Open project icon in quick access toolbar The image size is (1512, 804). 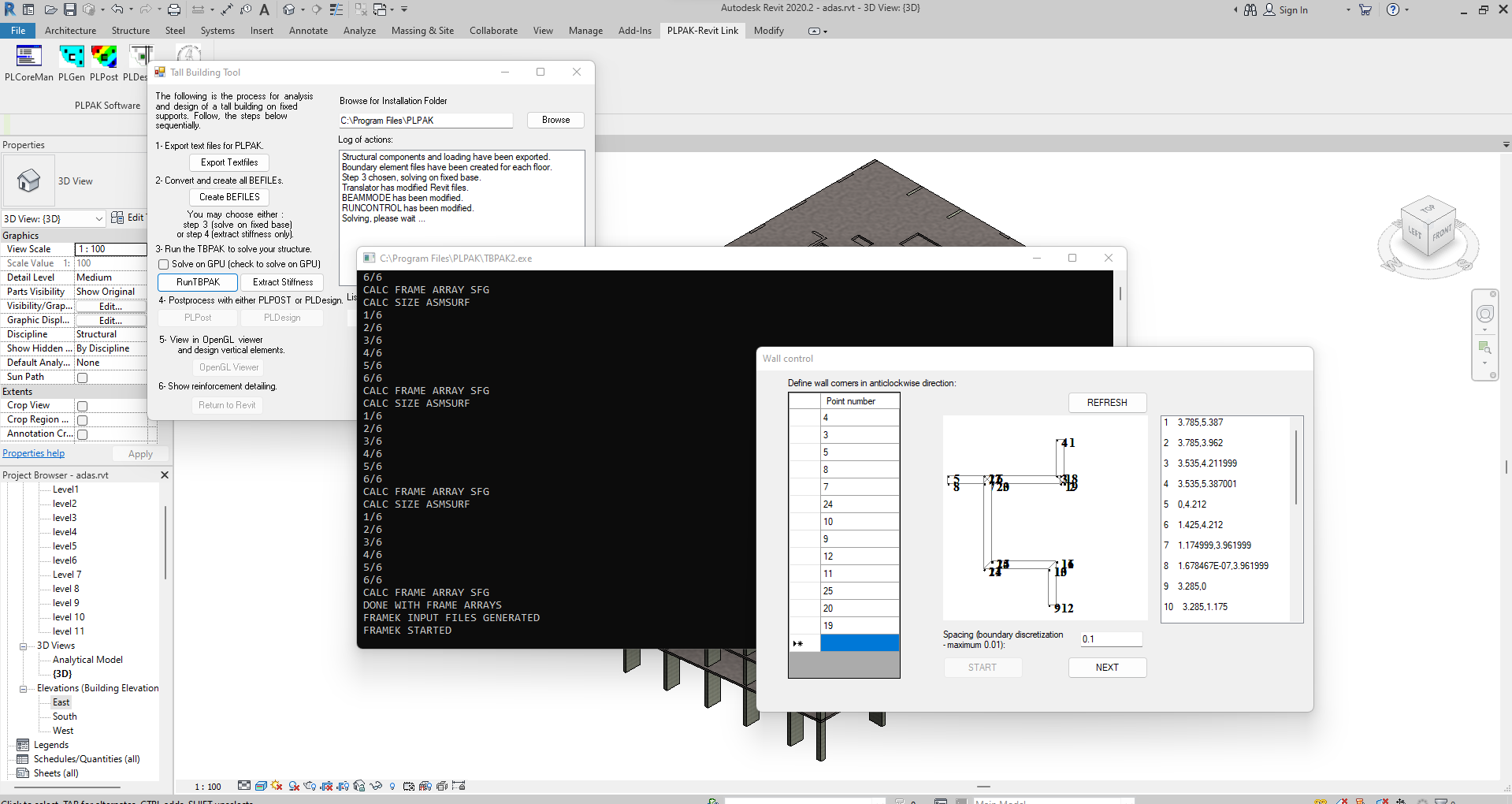point(50,9)
